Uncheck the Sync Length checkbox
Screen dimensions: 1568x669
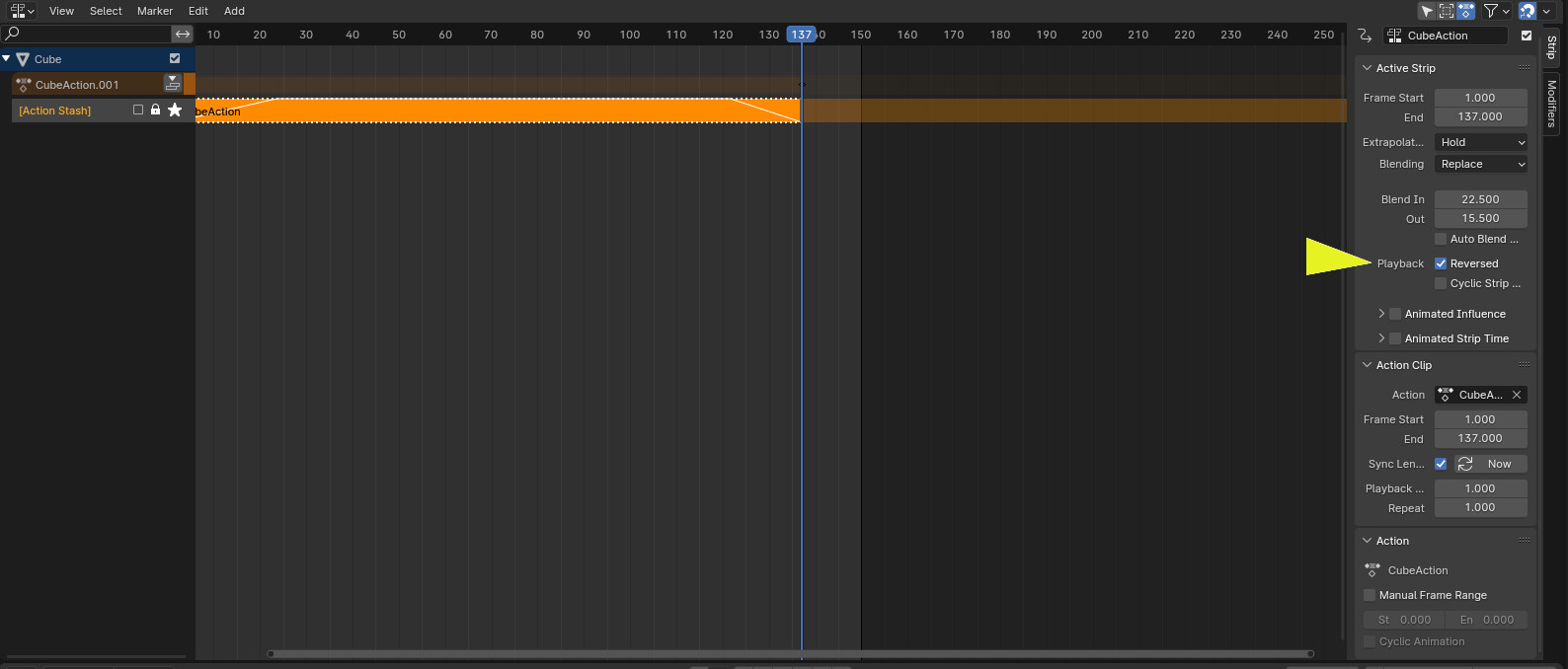click(x=1441, y=464)
